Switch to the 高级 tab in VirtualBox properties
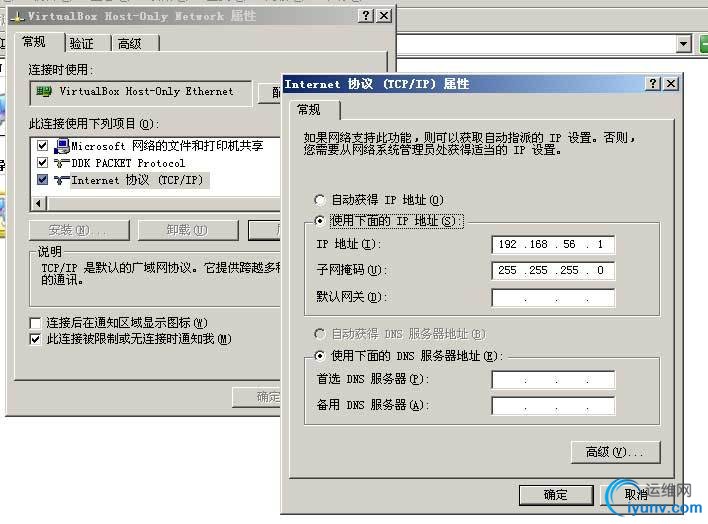The width and height of the screenshot is (708, 524). 135,44
